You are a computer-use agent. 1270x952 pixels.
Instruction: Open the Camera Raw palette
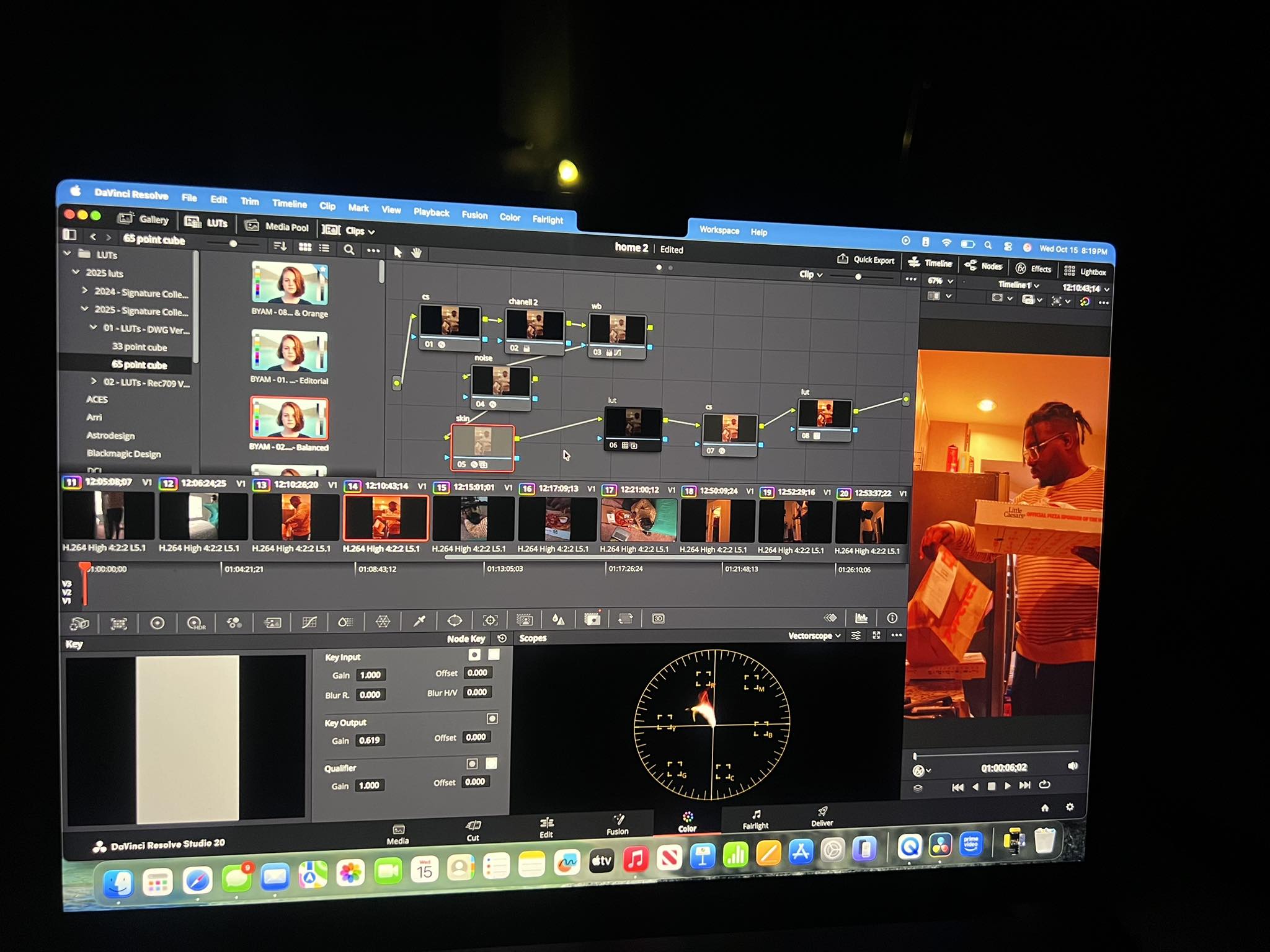80,623
